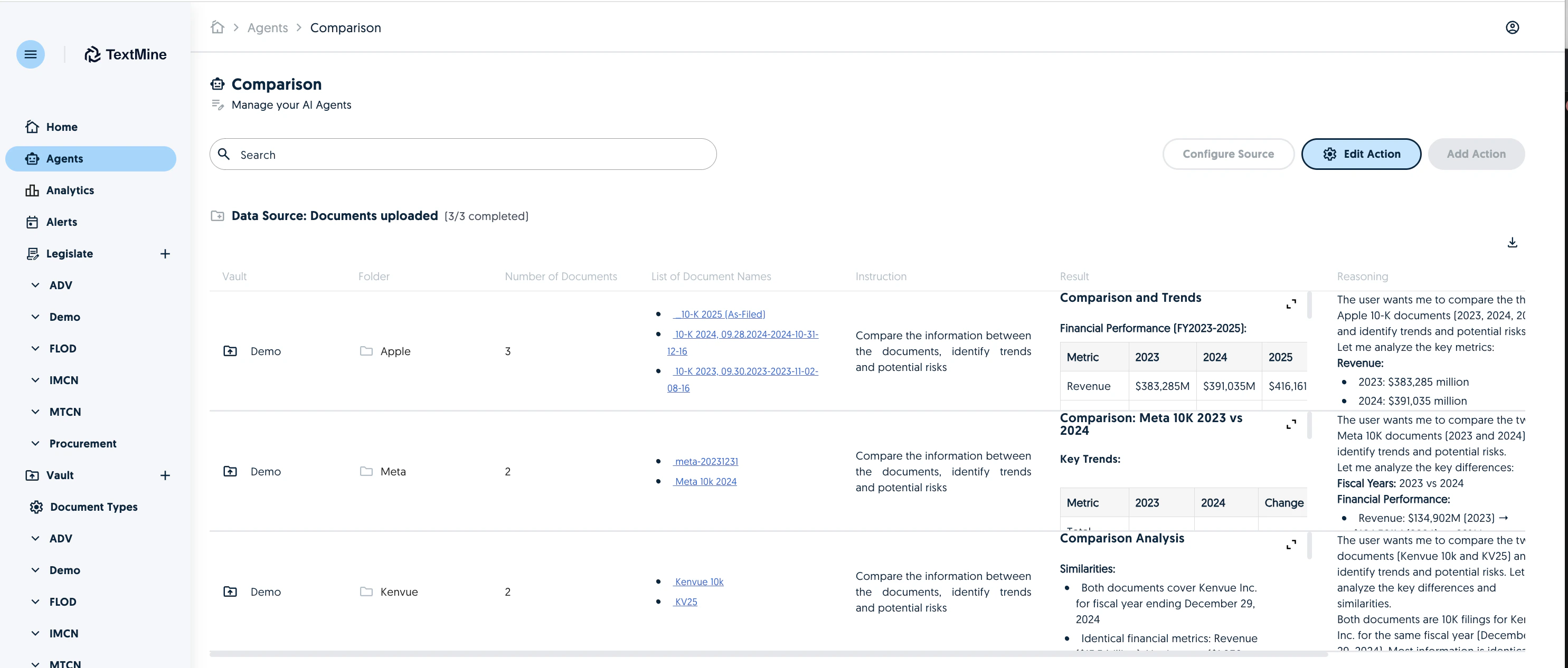The width and height of the screenshot is (1568, 668).
Task: Click the Comparison robot heading icon
Action: coord(218,84)
